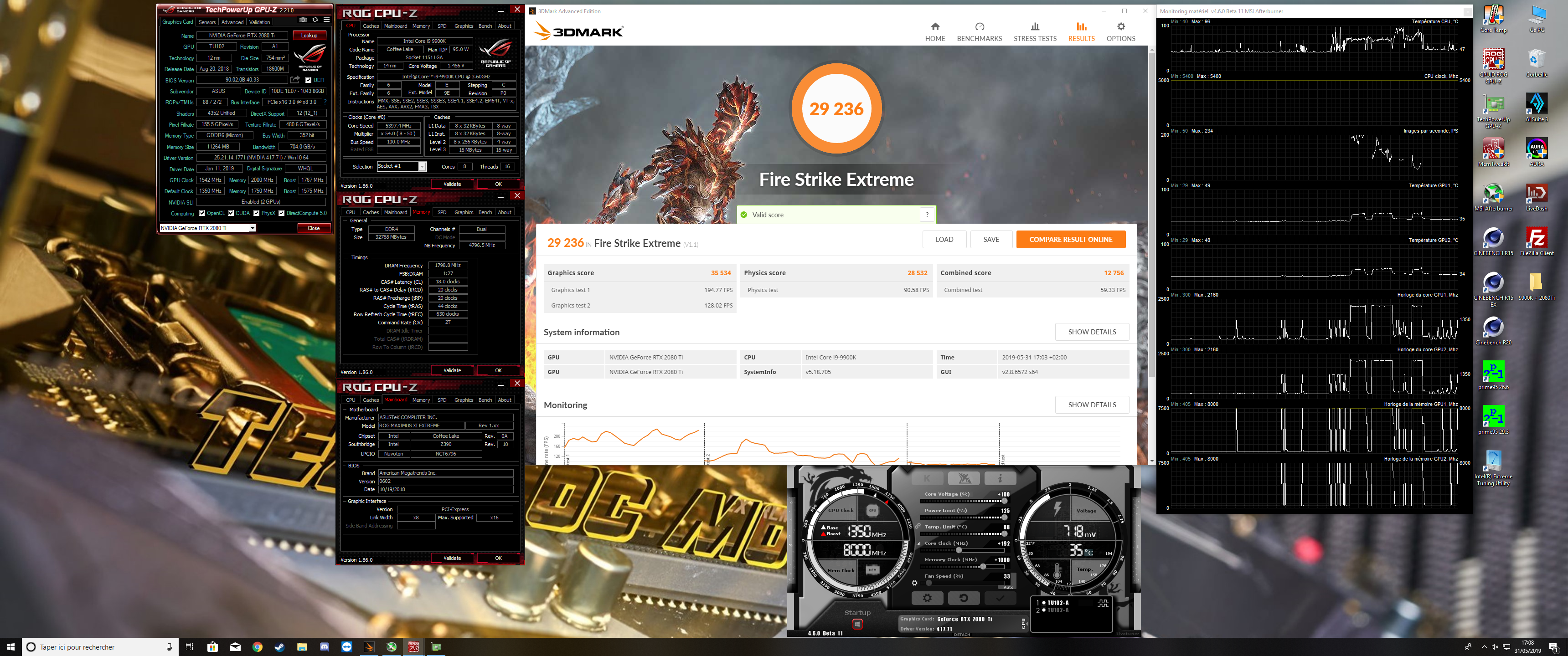This screenshot has width=1568, height=656.
Task: Click the Afterburner apply checkmark button
Action: click(1000, 598)
